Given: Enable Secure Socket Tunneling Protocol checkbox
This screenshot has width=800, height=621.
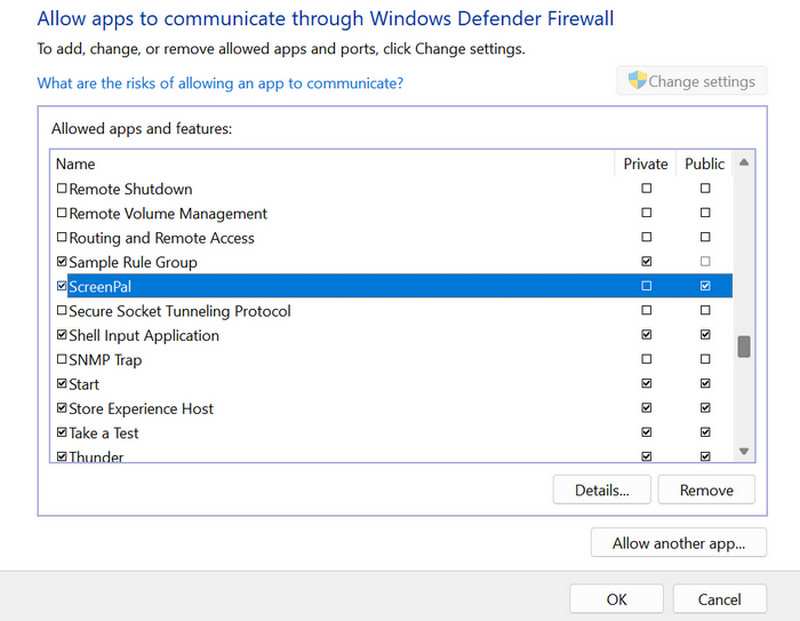Looking at the screenshot, I should tap(62, 311).
